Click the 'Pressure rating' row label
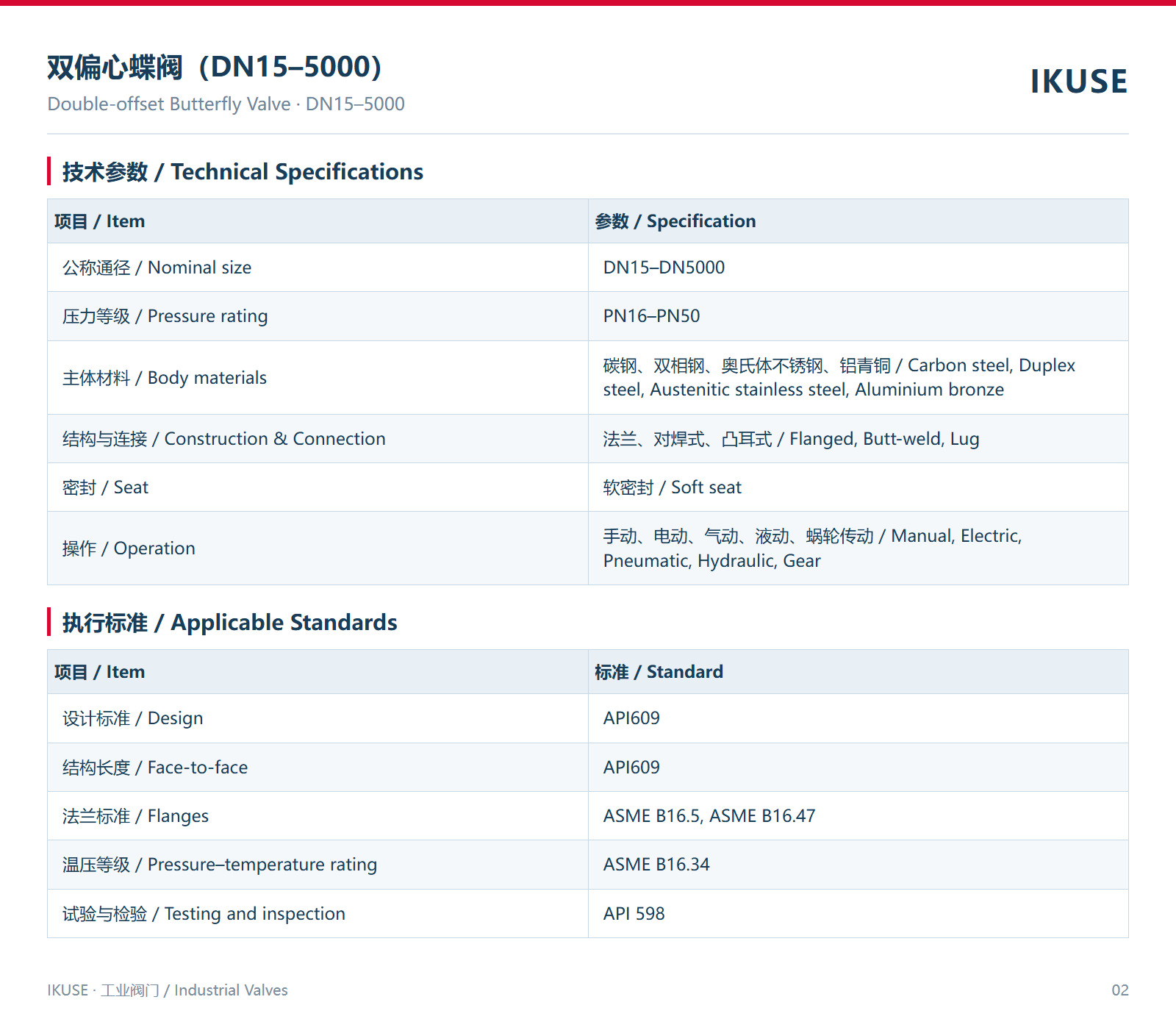The height and width of the screenshot is (1019, 1176). [165, 316]
